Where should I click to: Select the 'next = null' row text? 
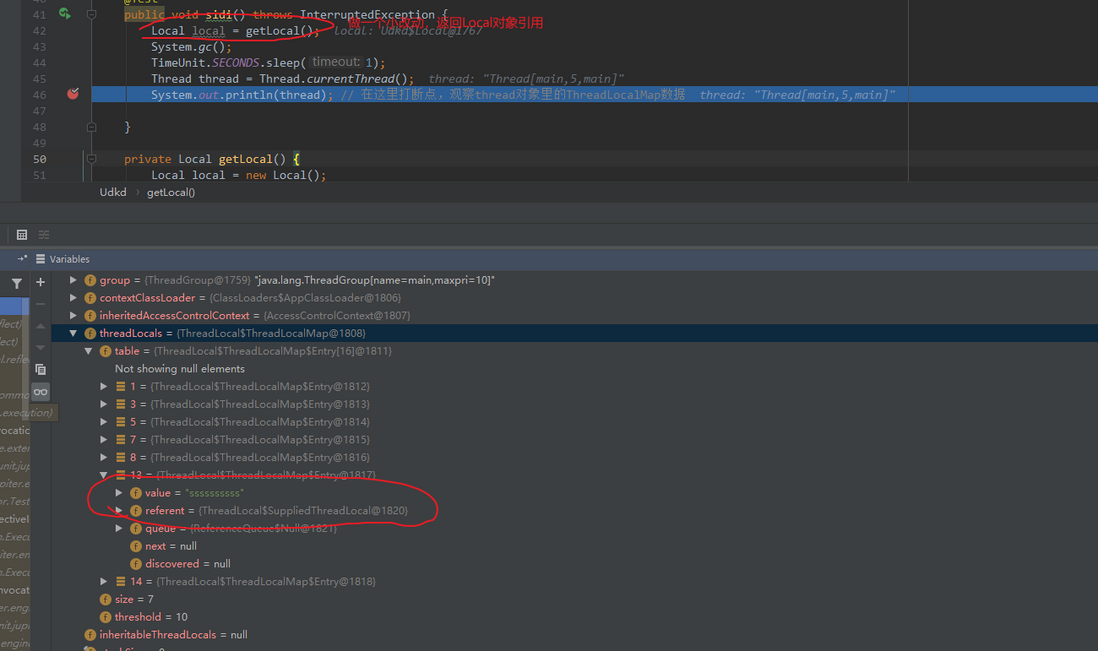pos(171,546)
